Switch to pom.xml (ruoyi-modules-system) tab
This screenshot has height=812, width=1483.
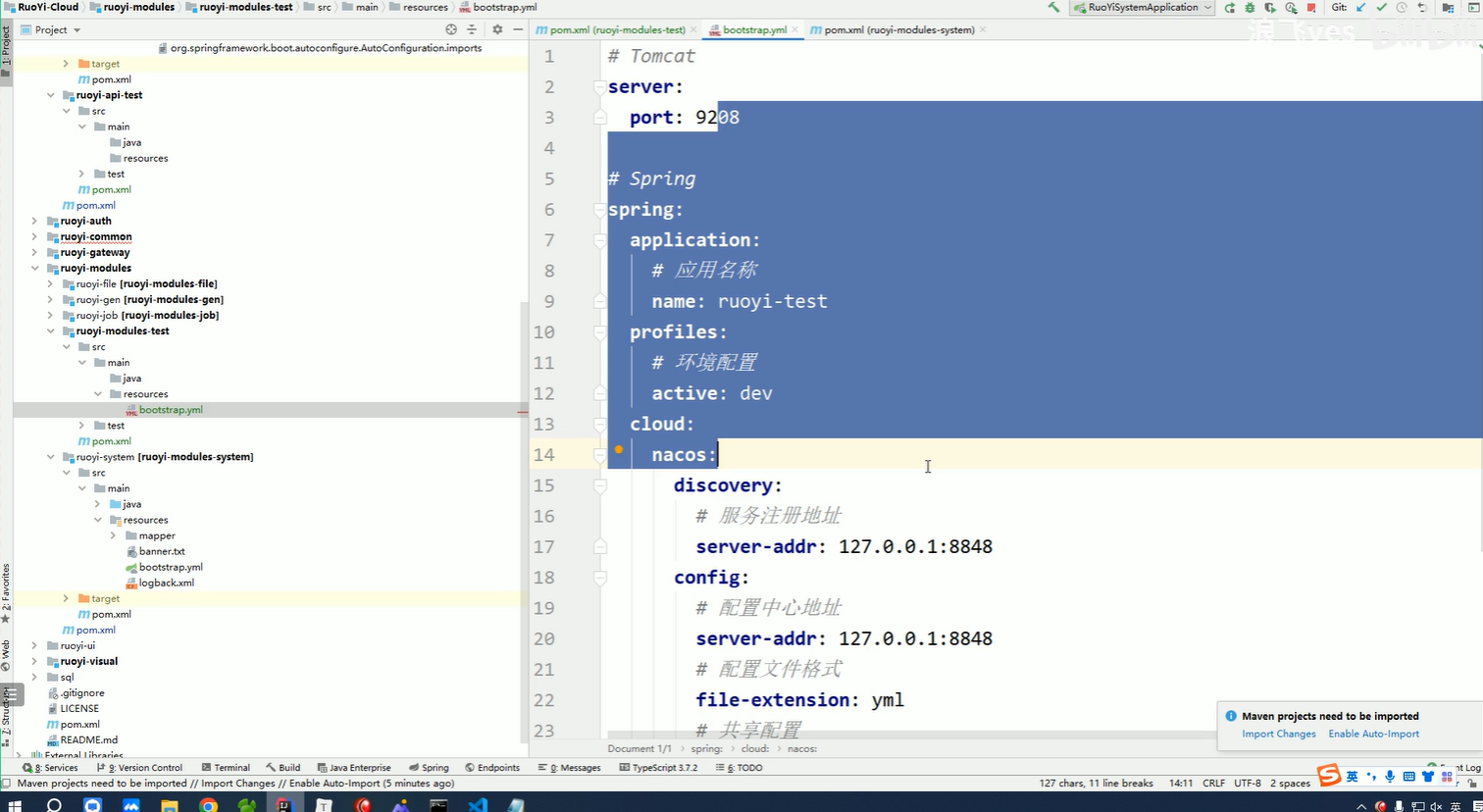[x=898, y=29]
